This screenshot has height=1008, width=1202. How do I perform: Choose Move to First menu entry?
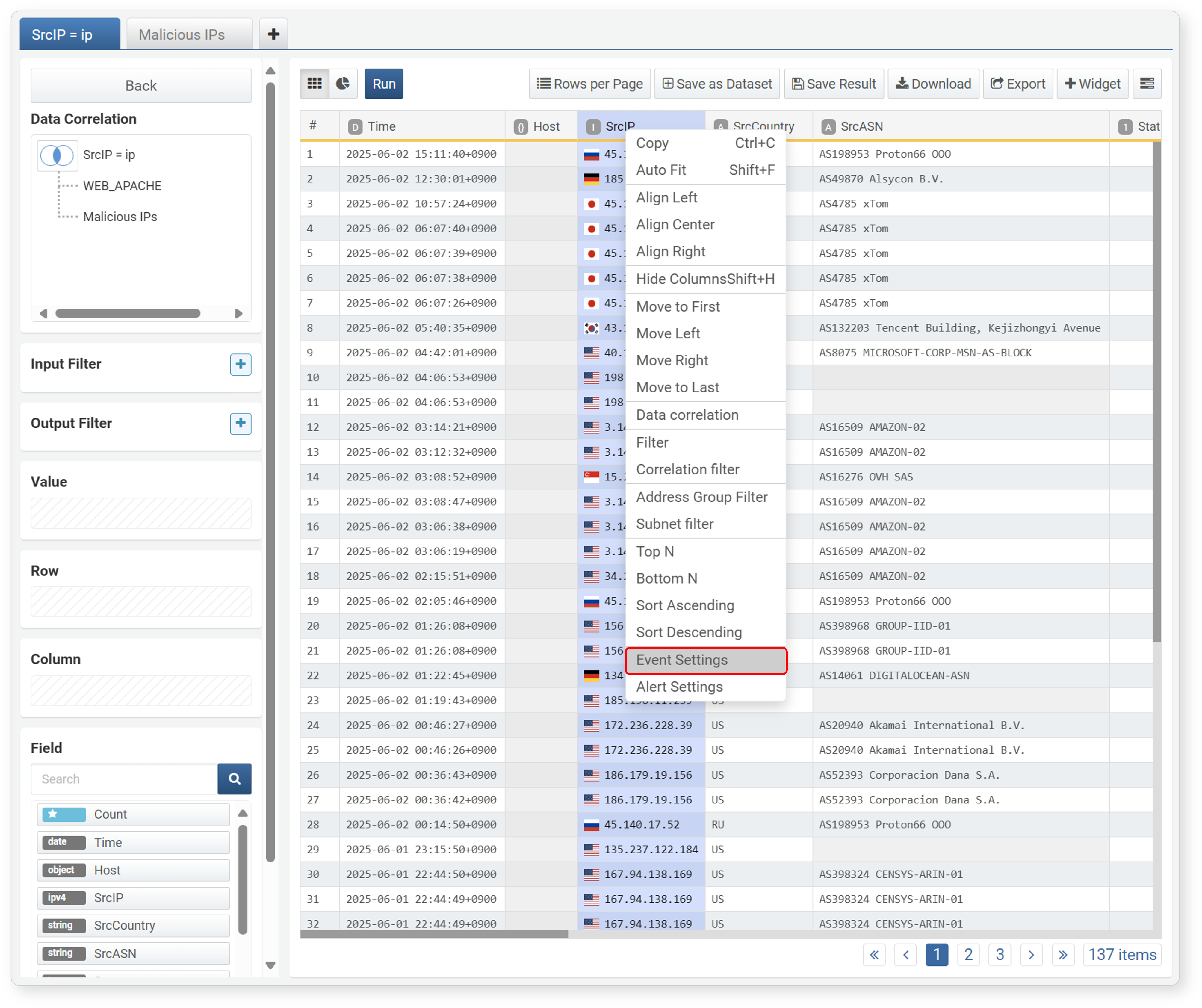705,306
